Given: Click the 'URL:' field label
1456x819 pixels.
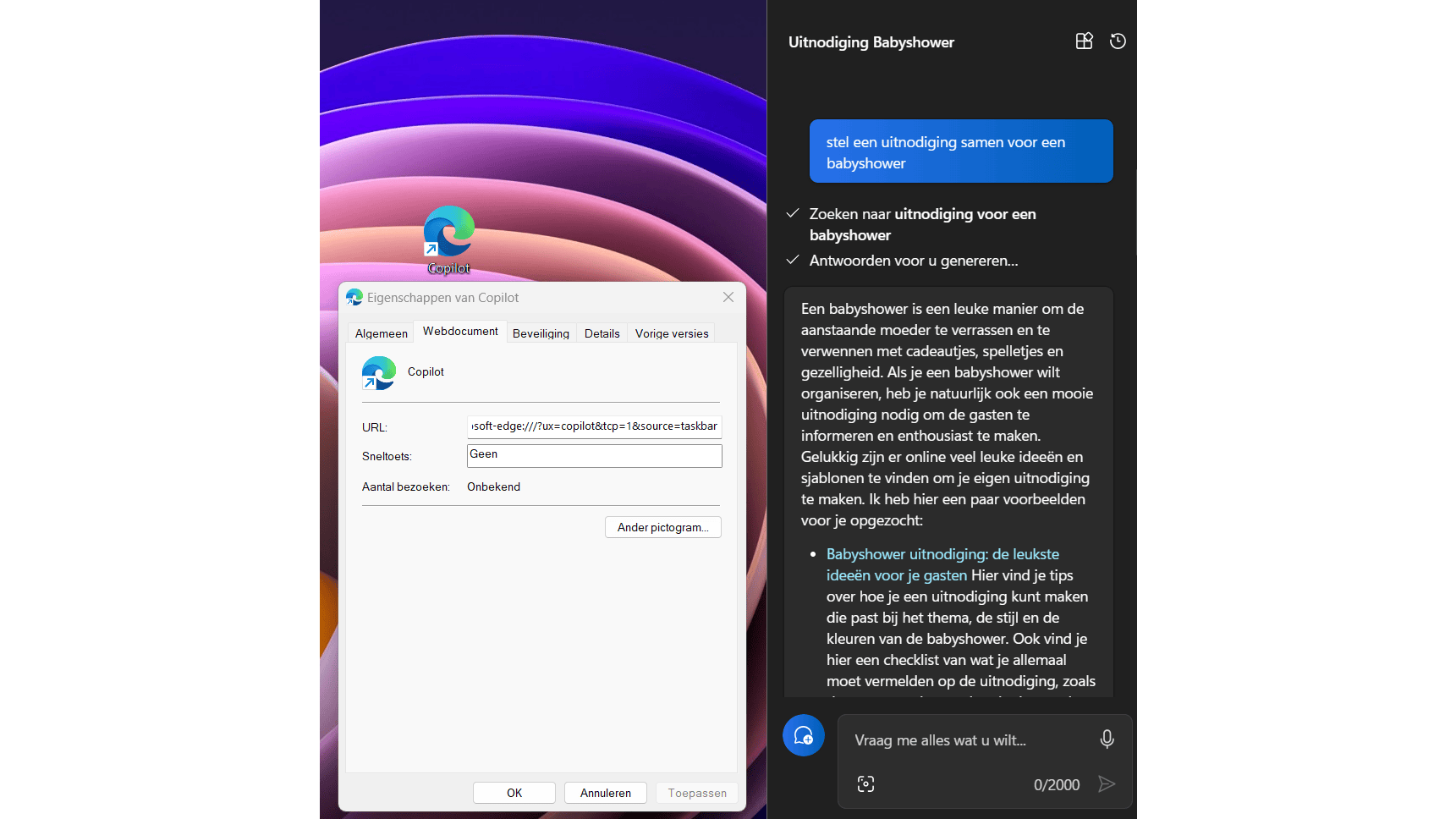Looking at the screenshot, I should (x=375, y=427).
